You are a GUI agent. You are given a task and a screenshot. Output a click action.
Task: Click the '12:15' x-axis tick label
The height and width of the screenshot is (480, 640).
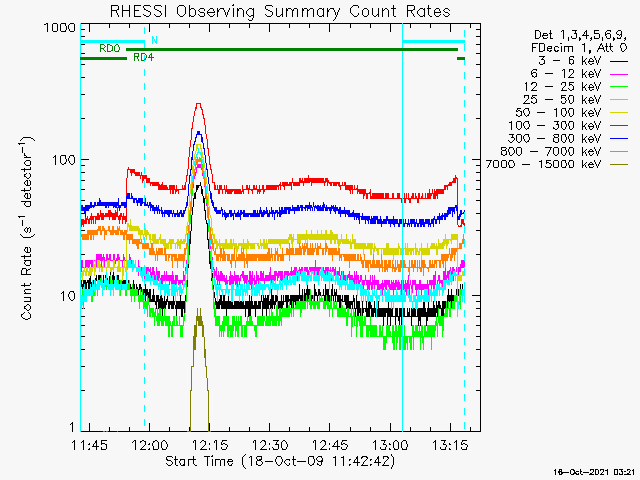[210, 445]
